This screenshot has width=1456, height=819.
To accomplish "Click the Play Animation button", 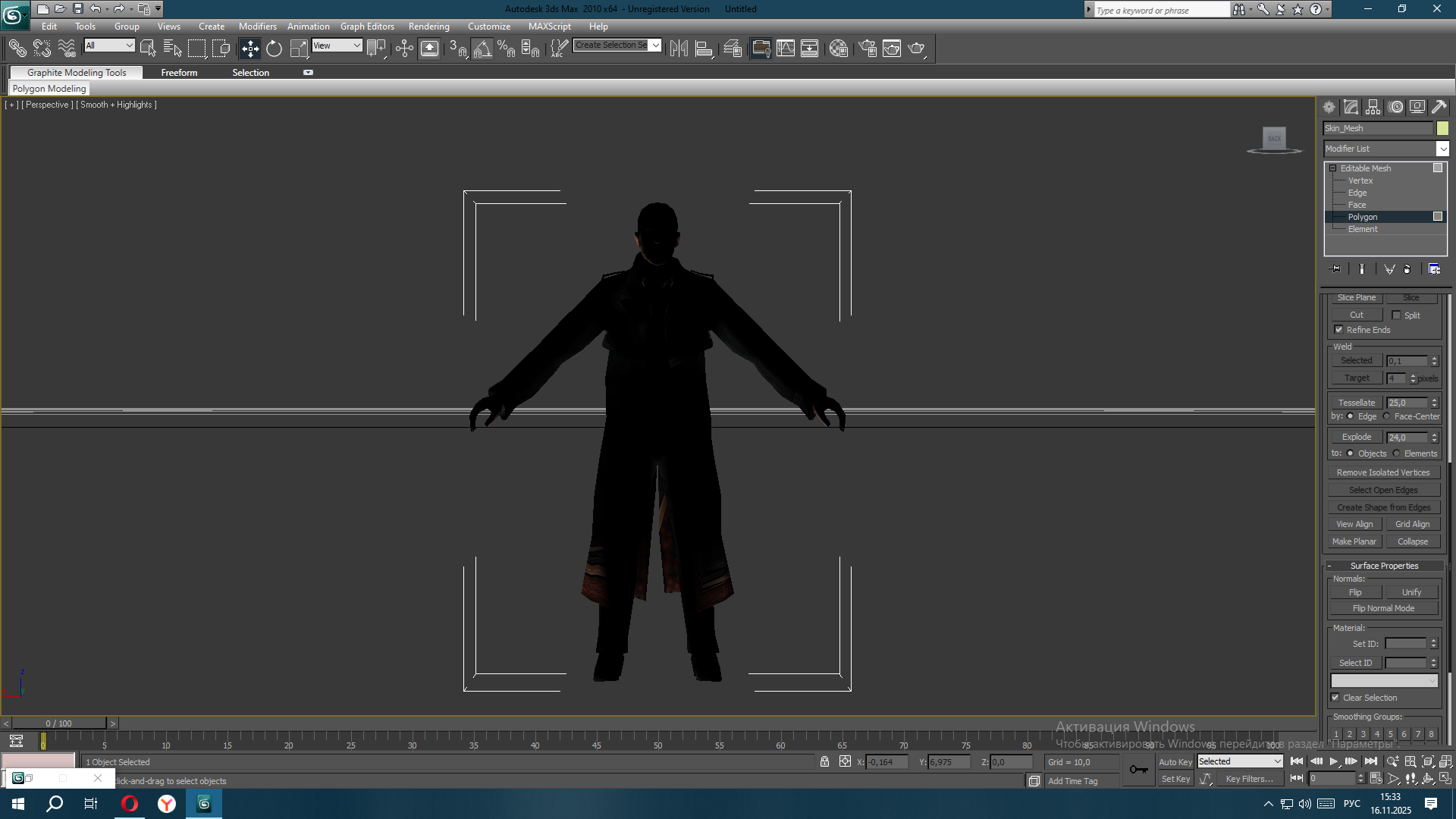I will [x=1333, y=761].
